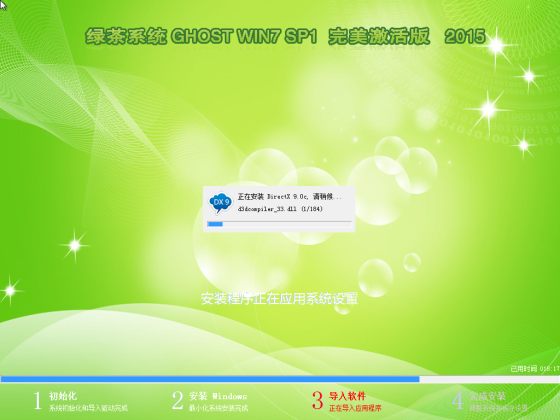Click the red step number 3

[318, 400]
